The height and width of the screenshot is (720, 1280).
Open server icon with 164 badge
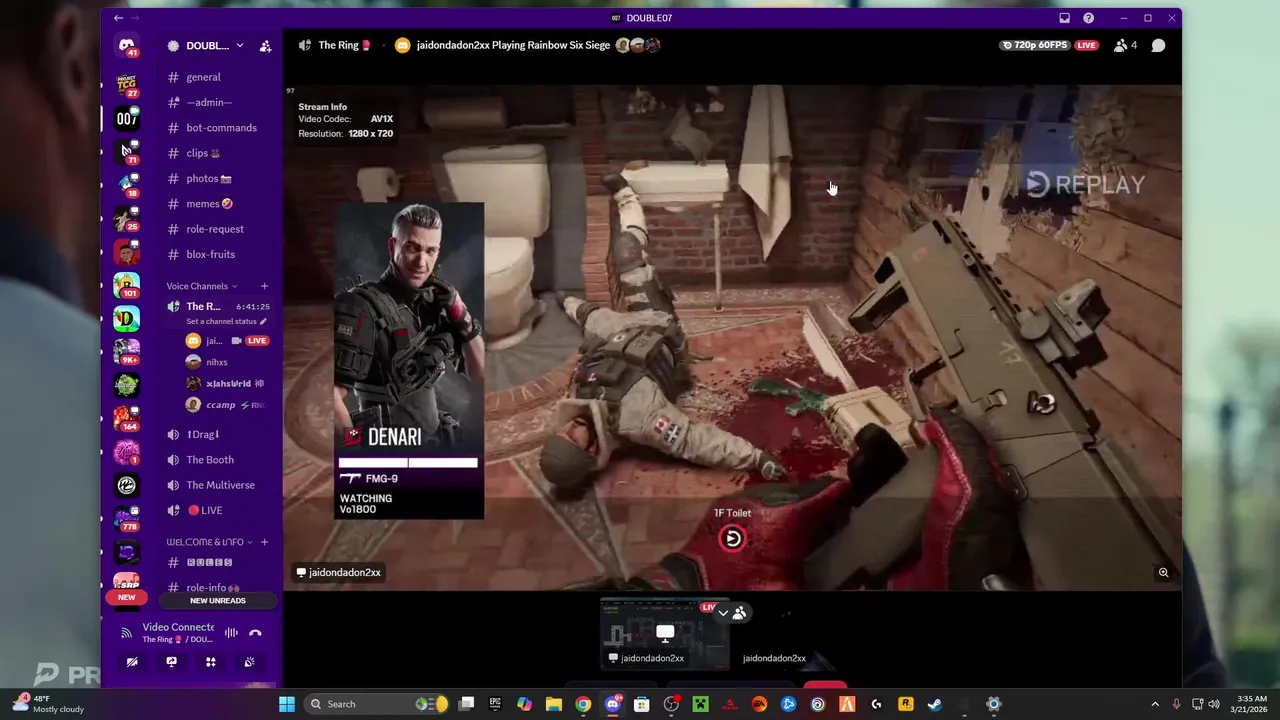point(126,418)
